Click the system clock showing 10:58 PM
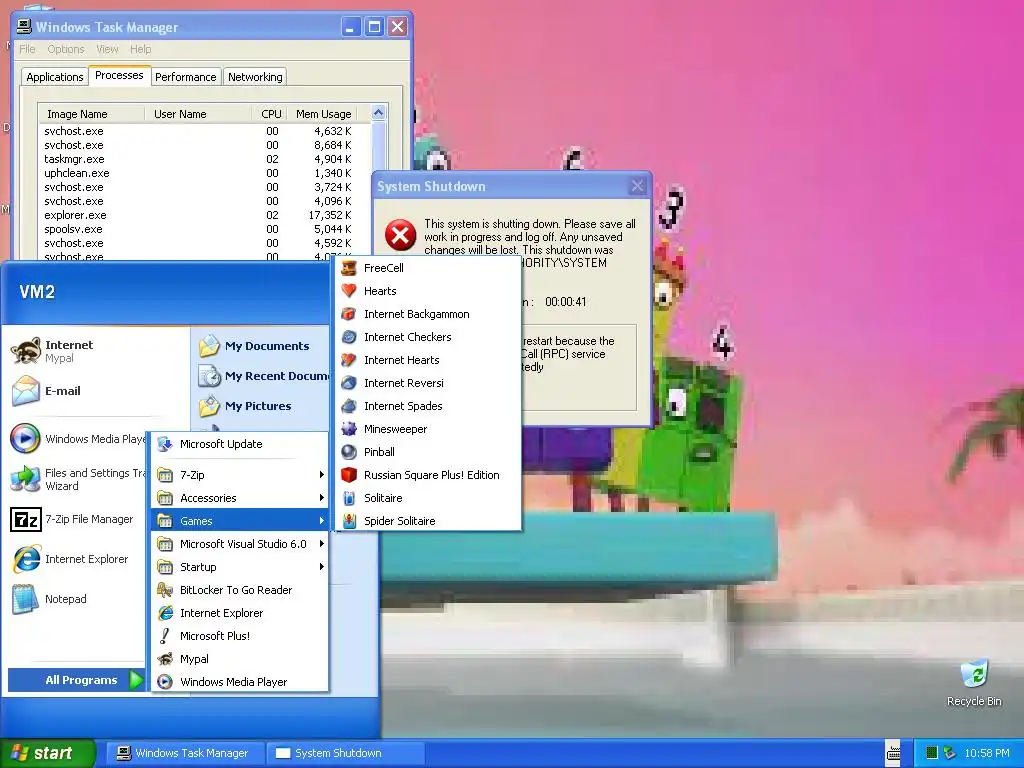Screen dimensions: 1024x768 tap(987, 753)
